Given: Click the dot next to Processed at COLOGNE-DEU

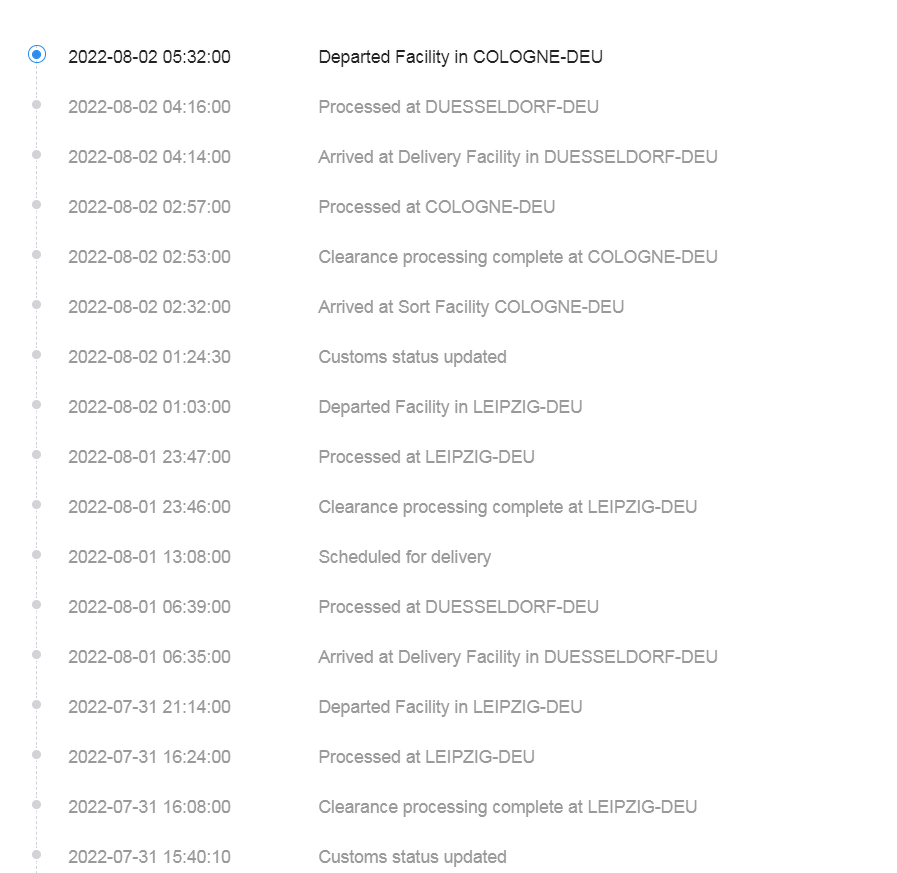Looking at the screenshot, I should point(37,204).
